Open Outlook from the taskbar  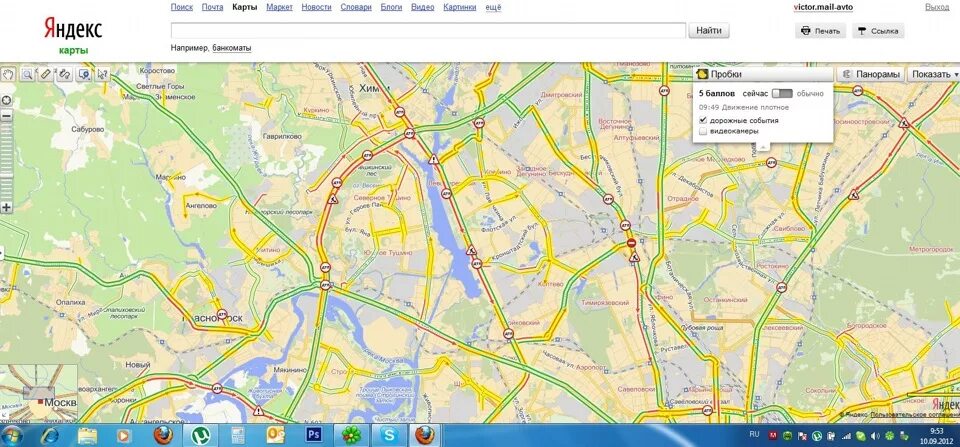pyautogui.click(x=276, y=435)
